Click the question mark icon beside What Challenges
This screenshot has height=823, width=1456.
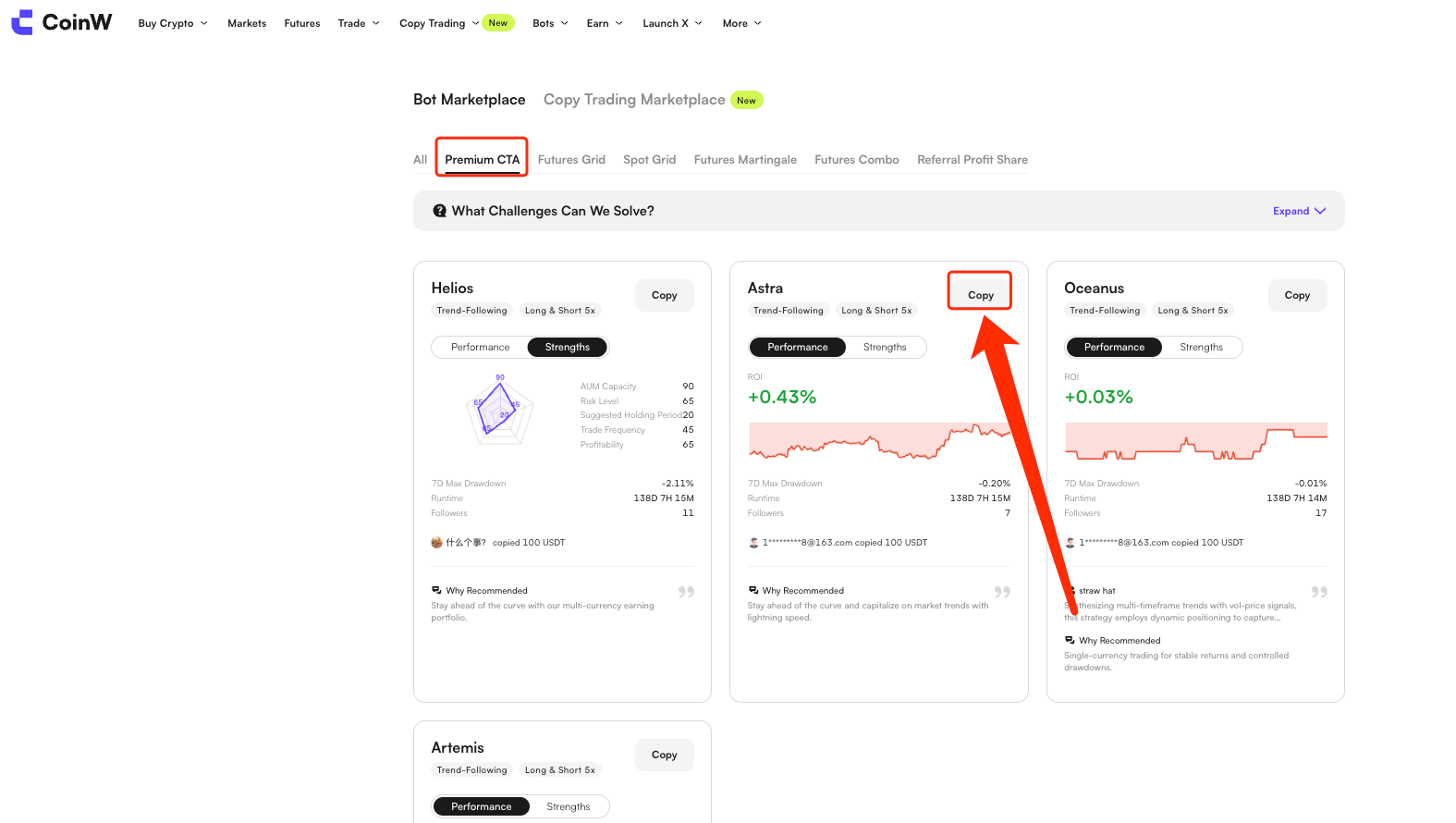[440, 211]
